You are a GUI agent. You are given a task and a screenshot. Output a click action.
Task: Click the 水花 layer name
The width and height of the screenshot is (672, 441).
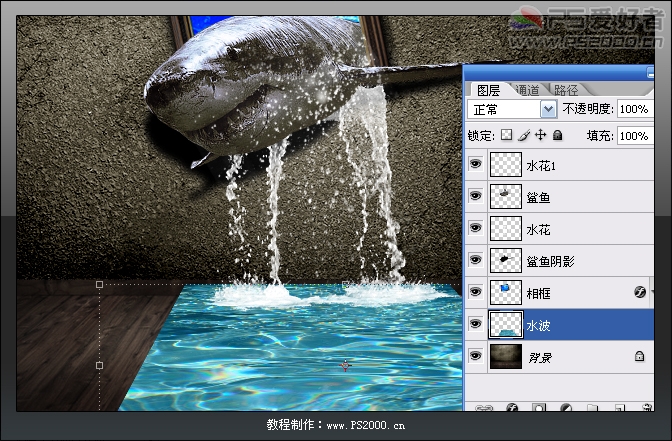pos(538,230)
